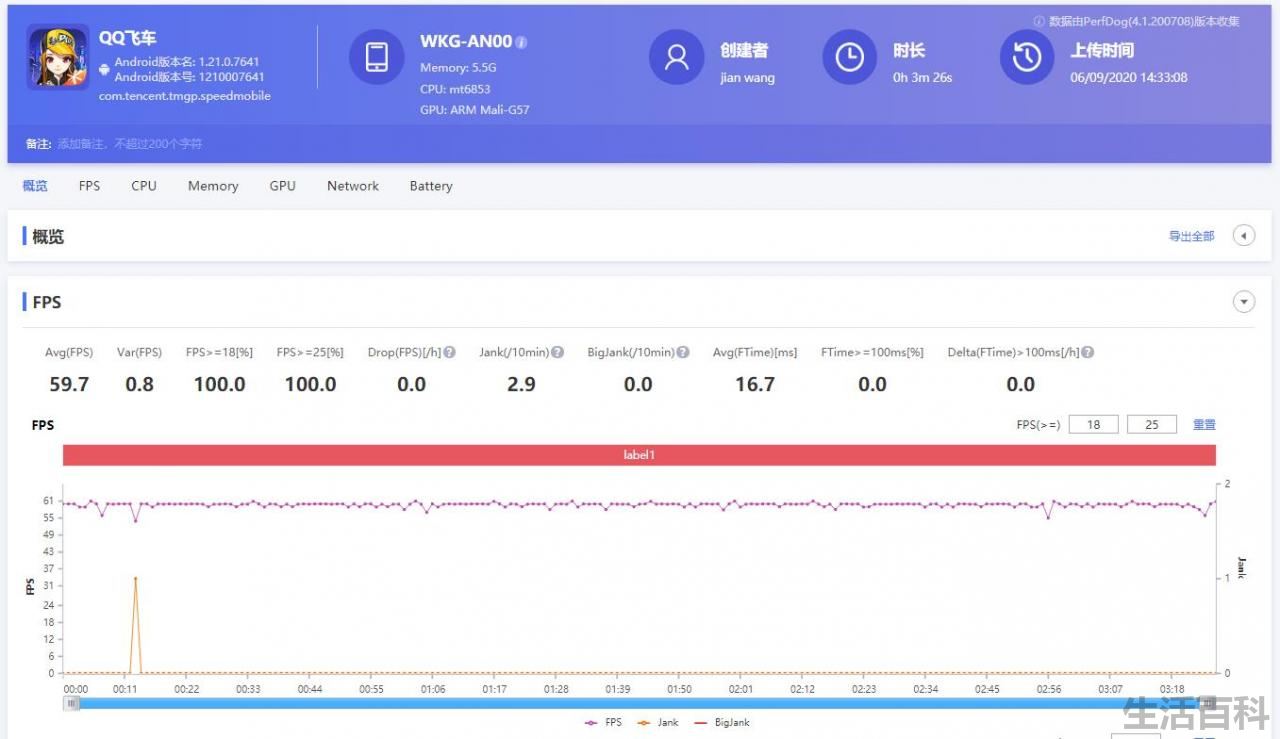The width and height of the screenshot is (1280, 739).
Task: Switch to the FPS tab
Action: click(x=90, y=186)
